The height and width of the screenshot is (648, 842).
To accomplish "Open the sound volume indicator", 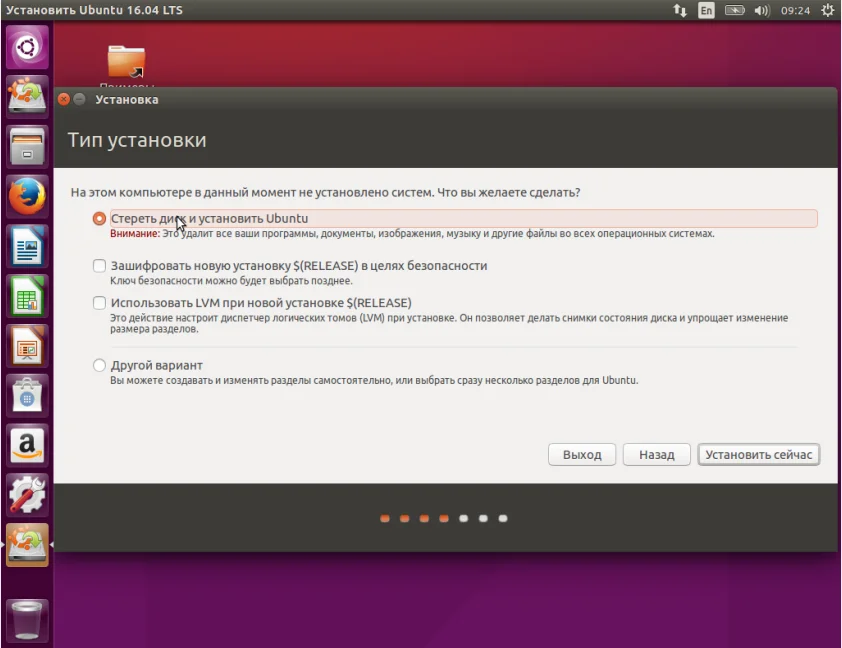I will pyautogui.click(x=761, y=10).
